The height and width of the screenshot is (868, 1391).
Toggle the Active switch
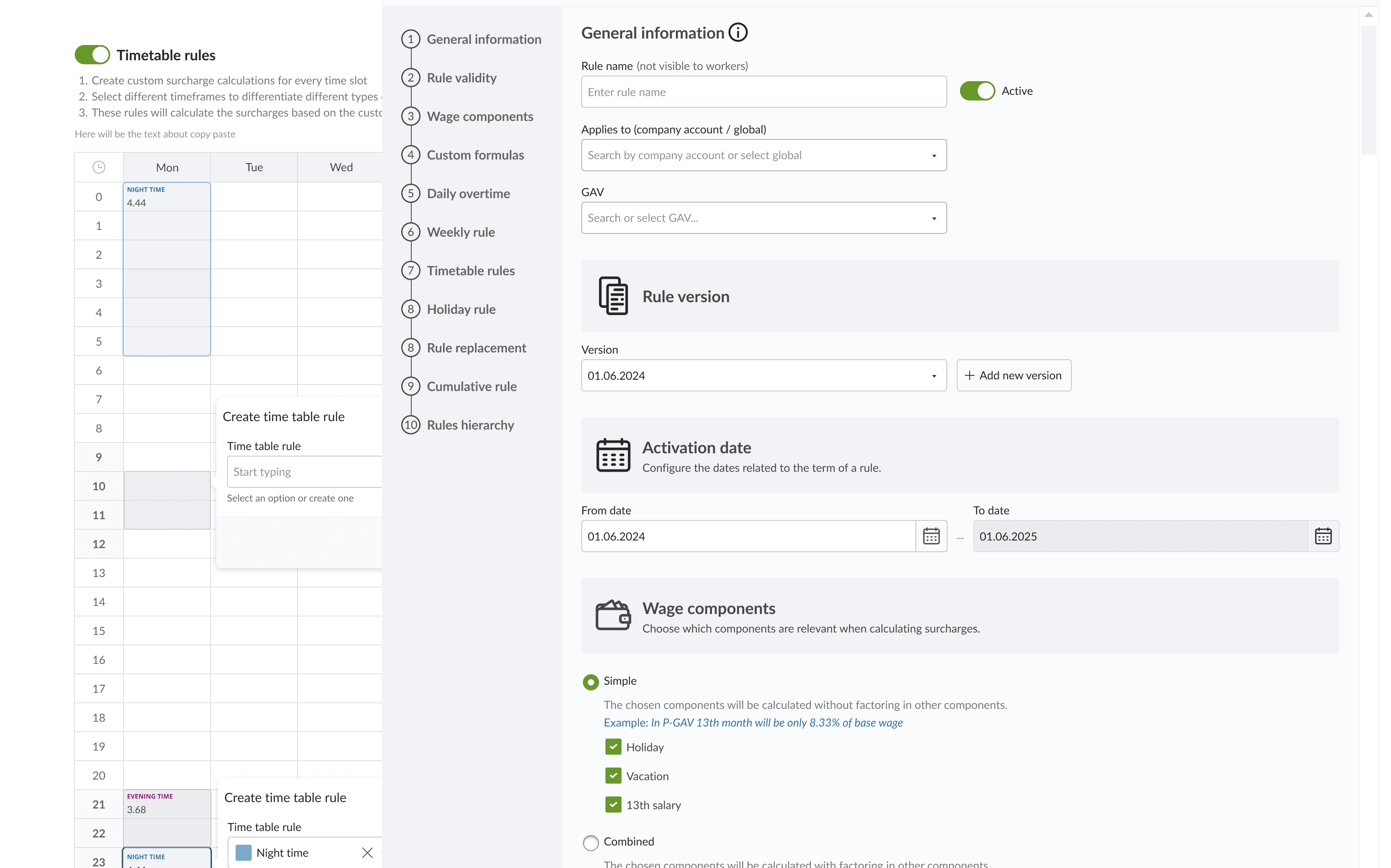[x=977, y=91]
